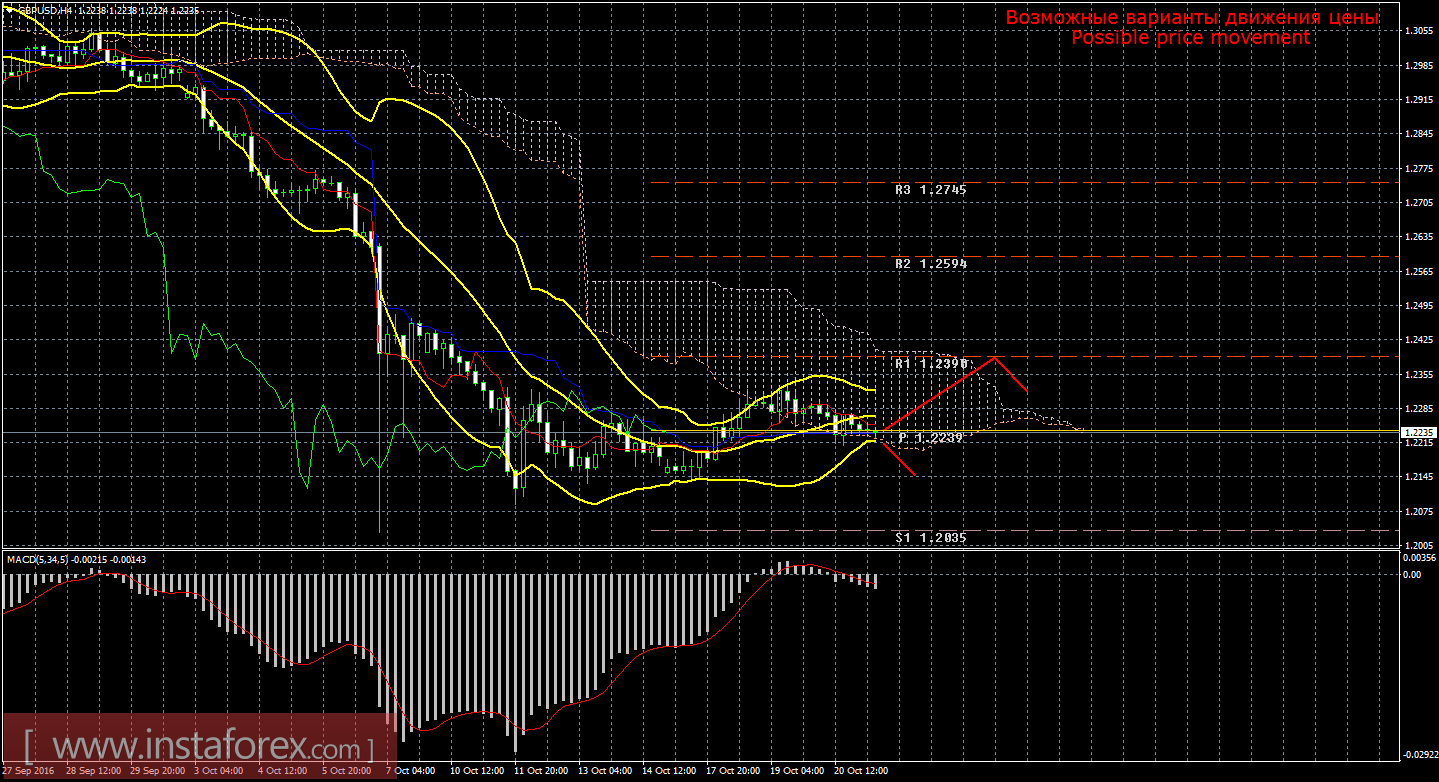Click the 19 Oct 04:00 time axis label
The image size is (1439, 782).
(795, 772)
